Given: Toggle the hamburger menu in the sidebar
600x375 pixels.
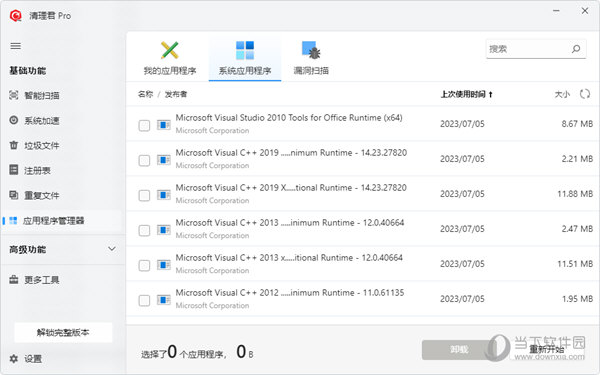Looking at the screenshot, I should coord(16,46).
